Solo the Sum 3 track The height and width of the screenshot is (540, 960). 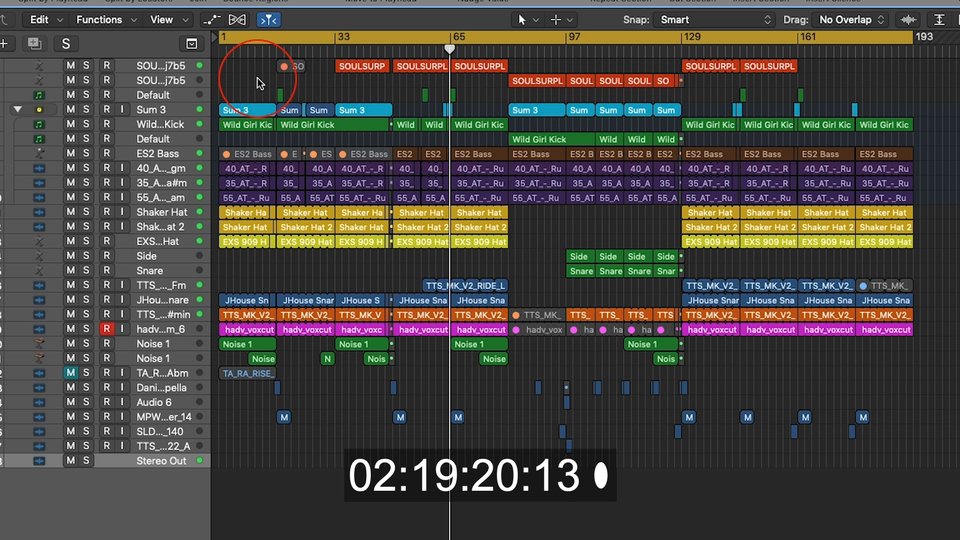[86, 109]
